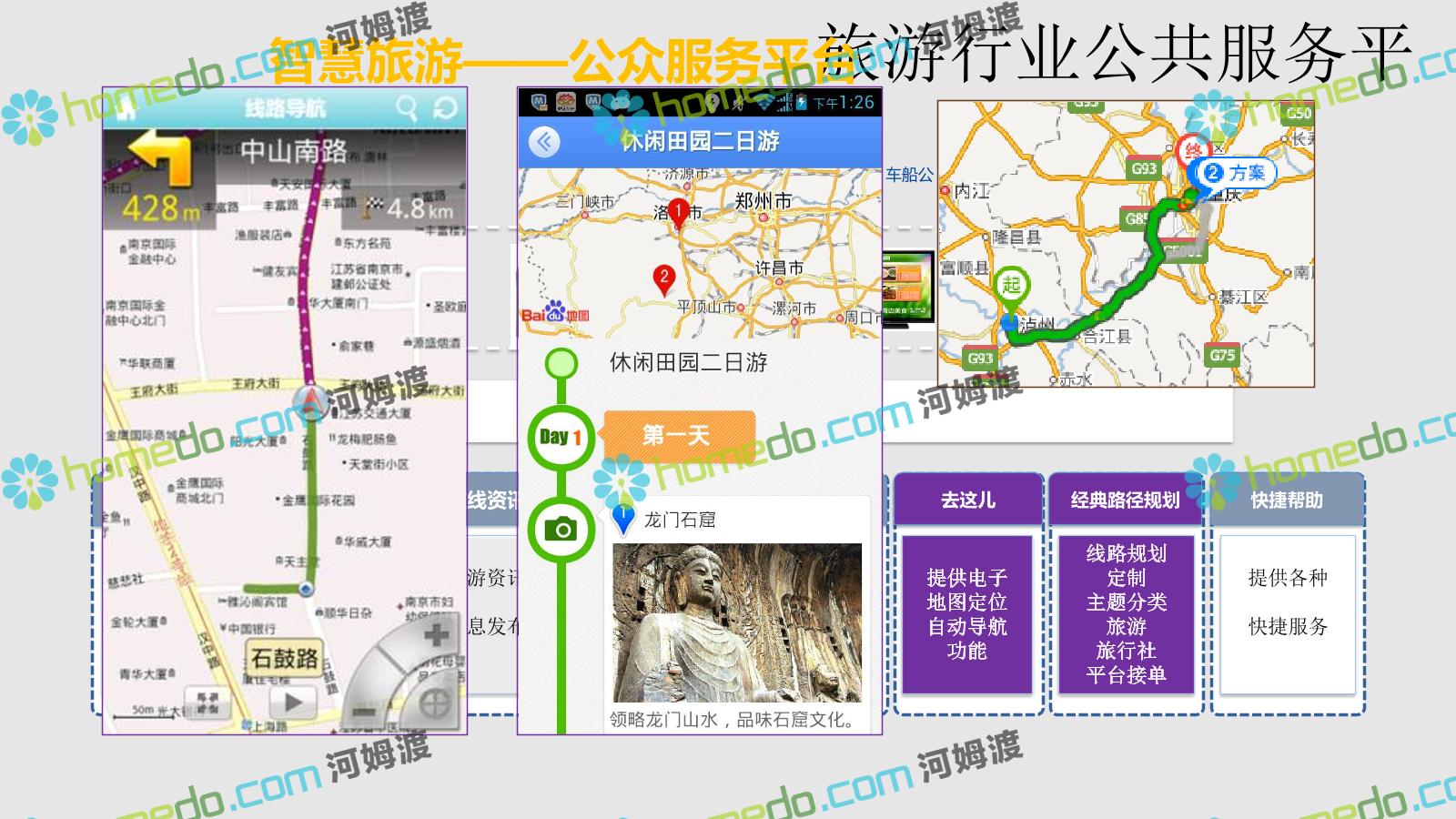Click the zoom in plus button
Screen dimensions: 1456x819
pos(436,635)
